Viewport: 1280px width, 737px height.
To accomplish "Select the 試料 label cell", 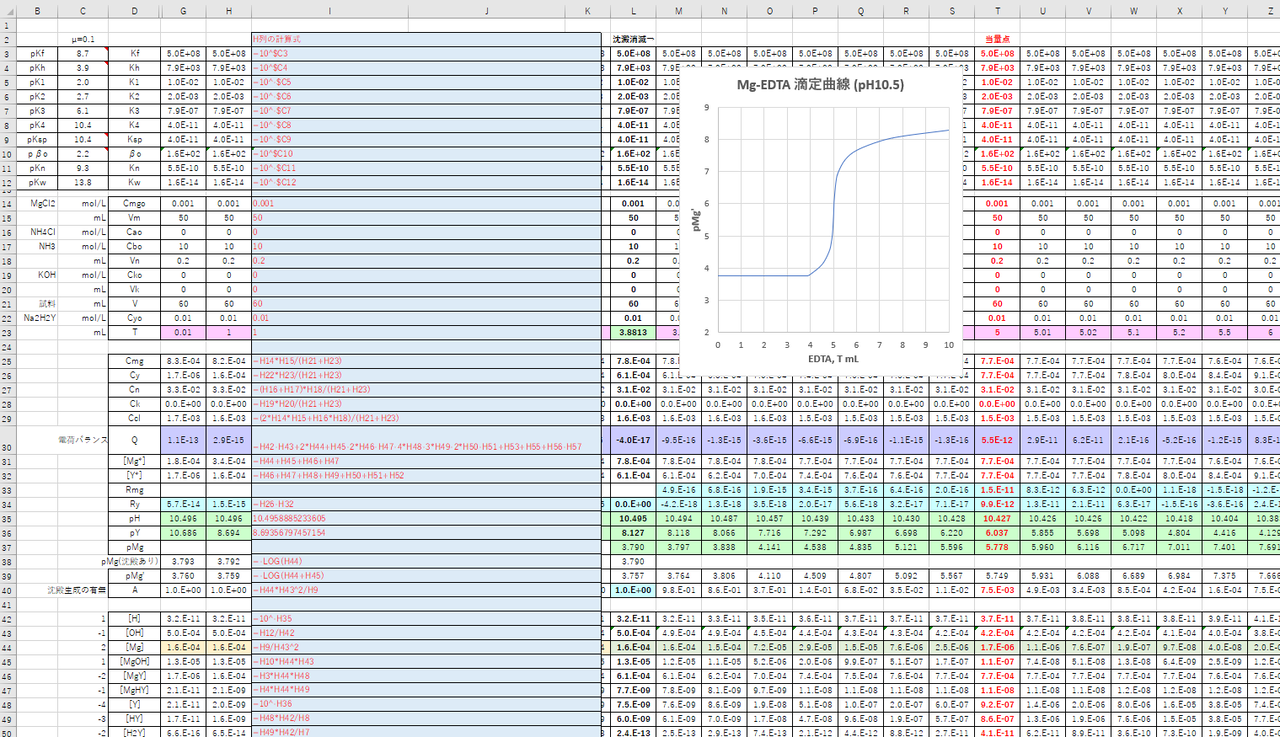I will click(x=37, y=303).
